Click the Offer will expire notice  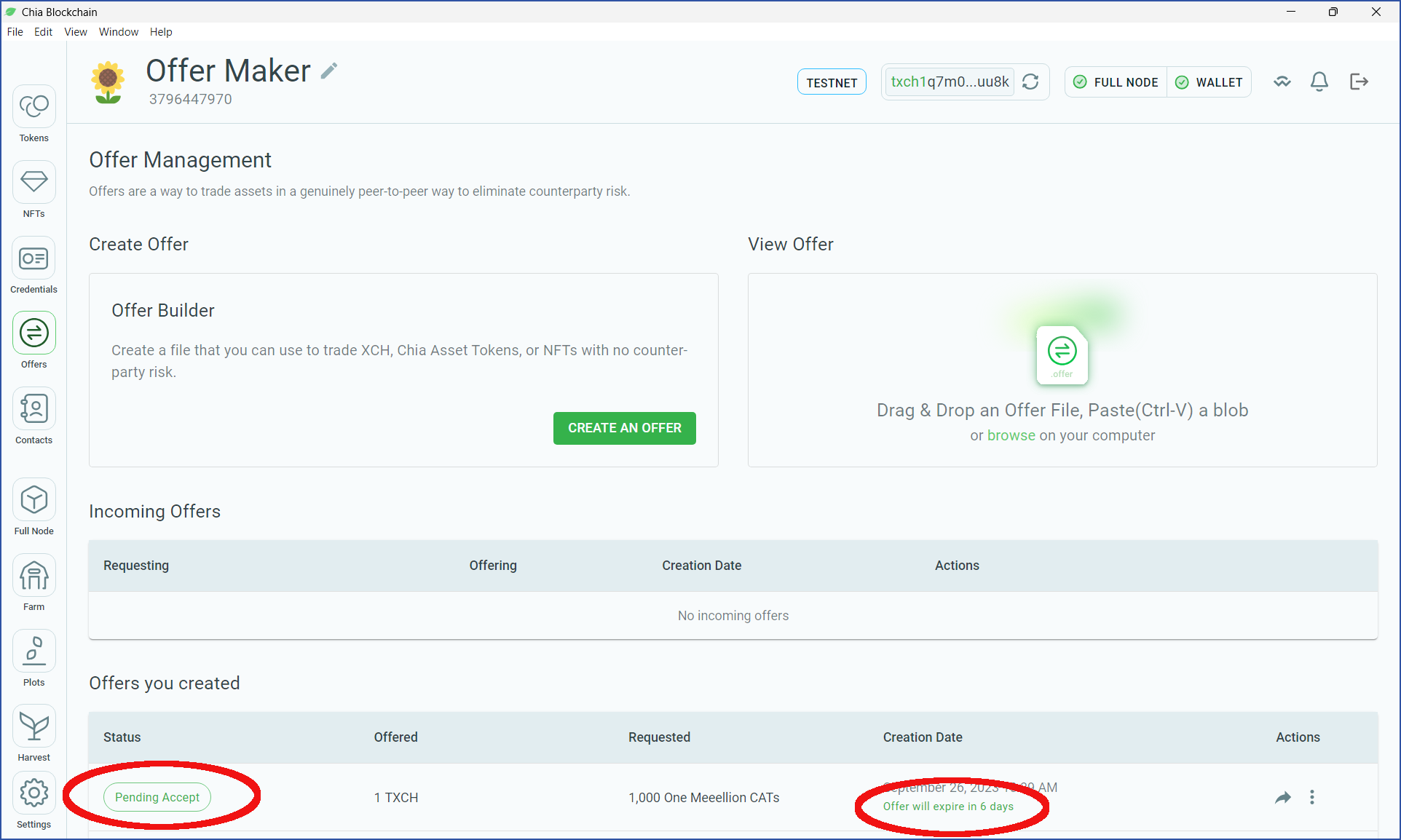tap(948, 807)
